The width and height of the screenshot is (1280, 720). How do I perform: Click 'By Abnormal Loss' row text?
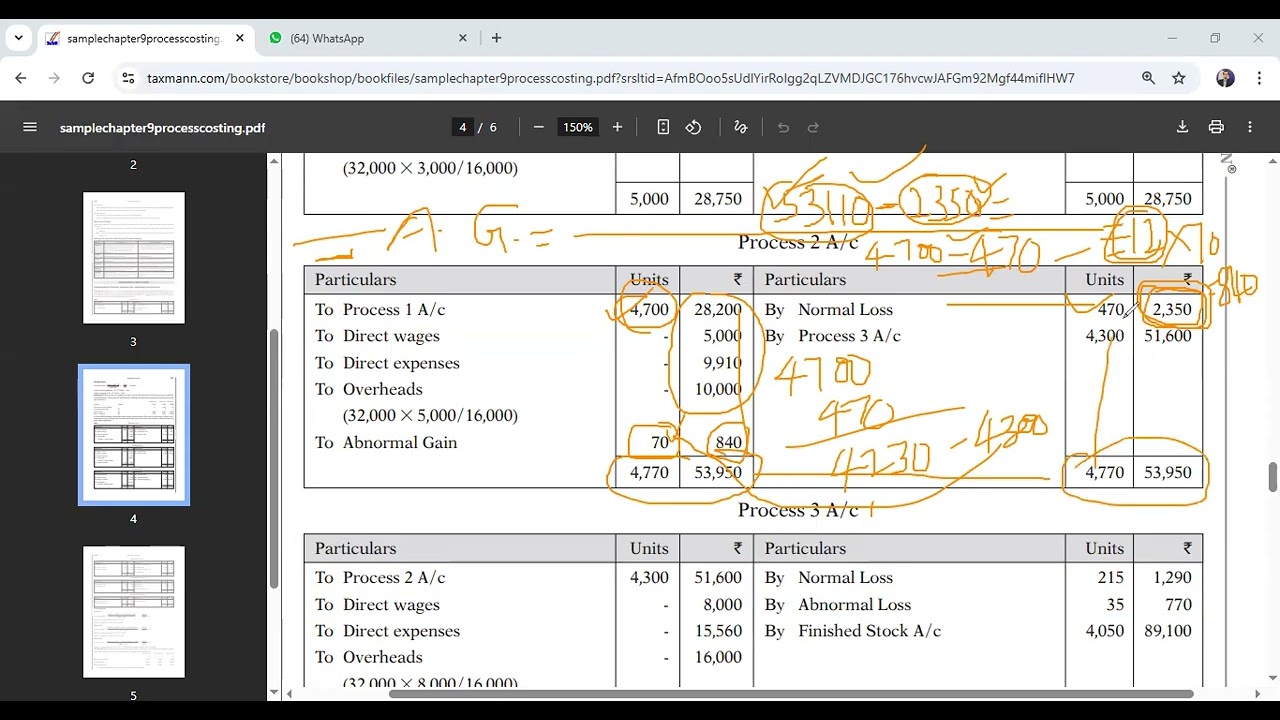[838, 604]
